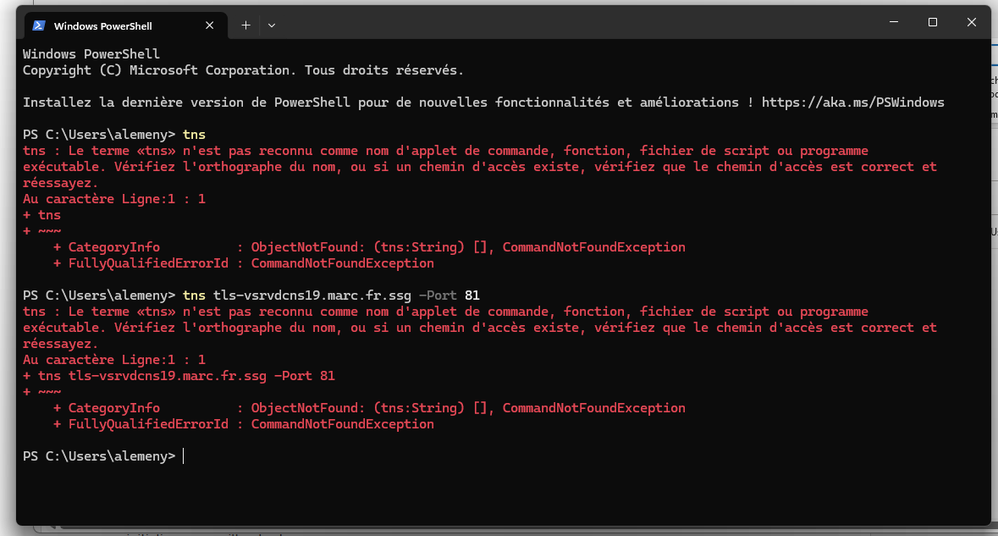Select the Windows PowerShell tab title
This screenshot has height=536, width=998.
pyautogui.click(x=102, y=25)
